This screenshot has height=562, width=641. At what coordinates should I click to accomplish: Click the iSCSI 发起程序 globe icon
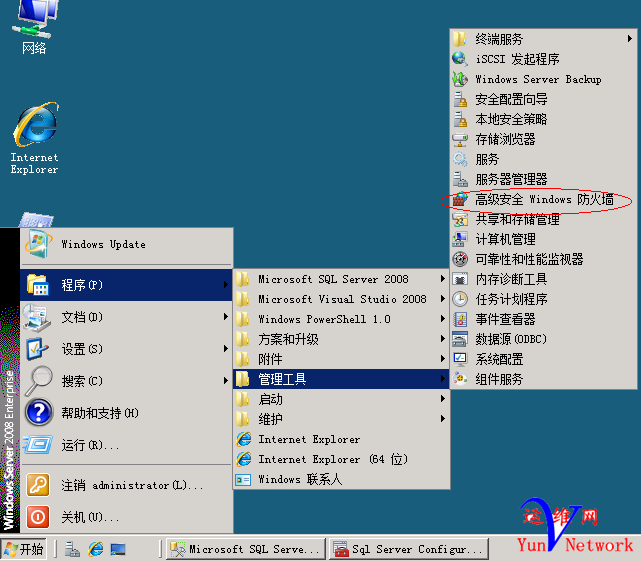tap(460, 59)
